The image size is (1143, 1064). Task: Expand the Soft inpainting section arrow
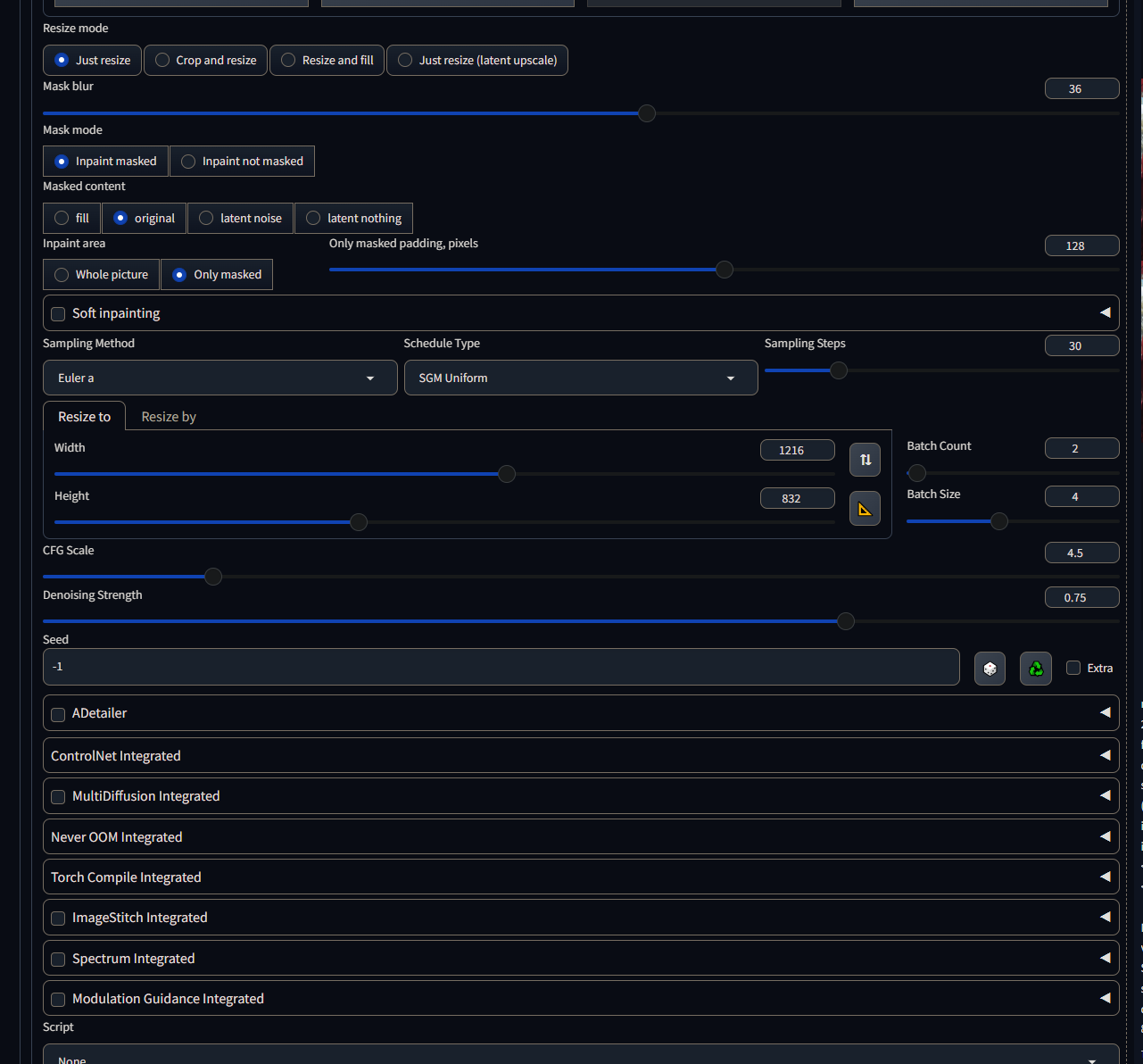(1105, 312)
